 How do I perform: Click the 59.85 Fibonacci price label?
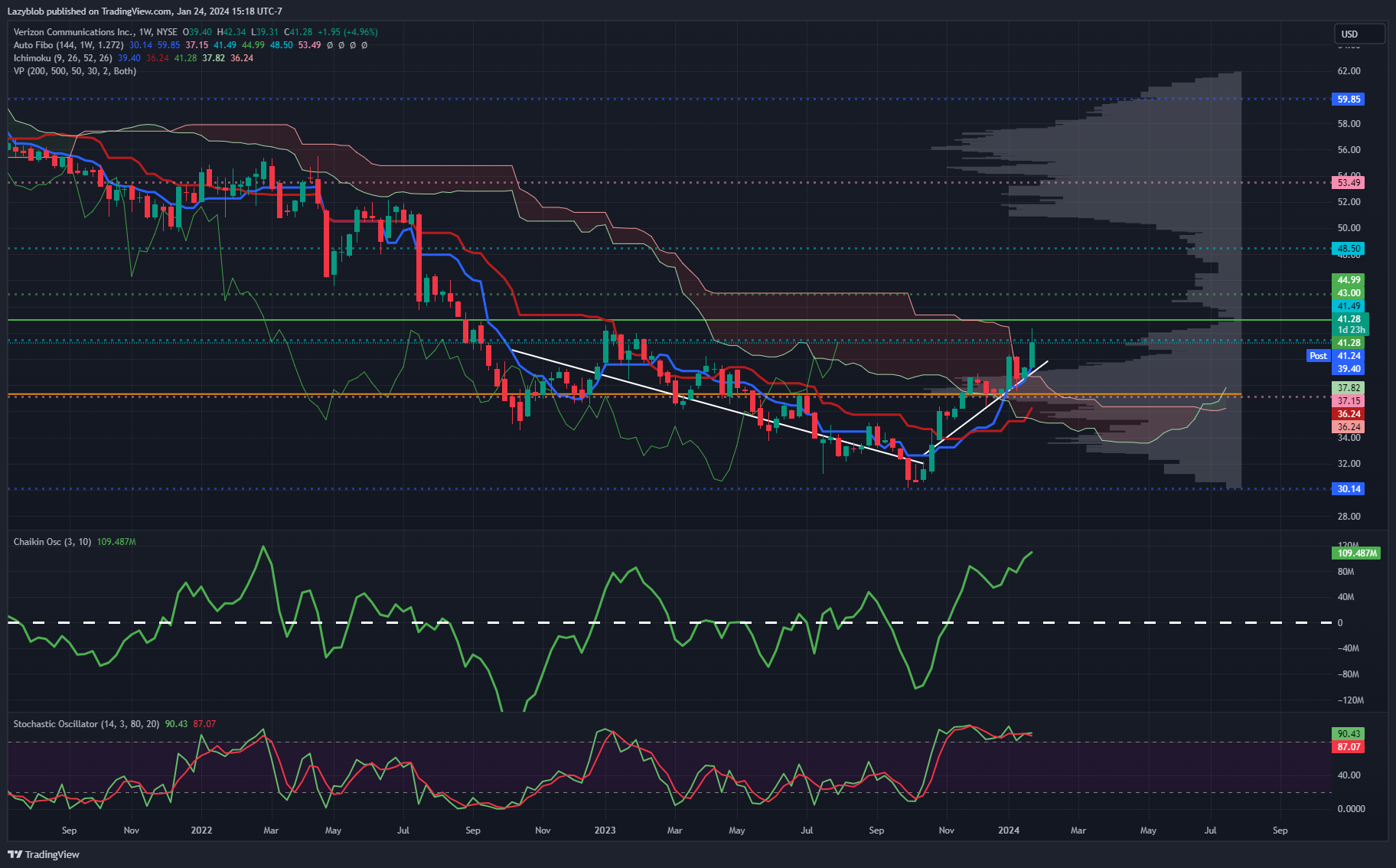(1349, 100)
